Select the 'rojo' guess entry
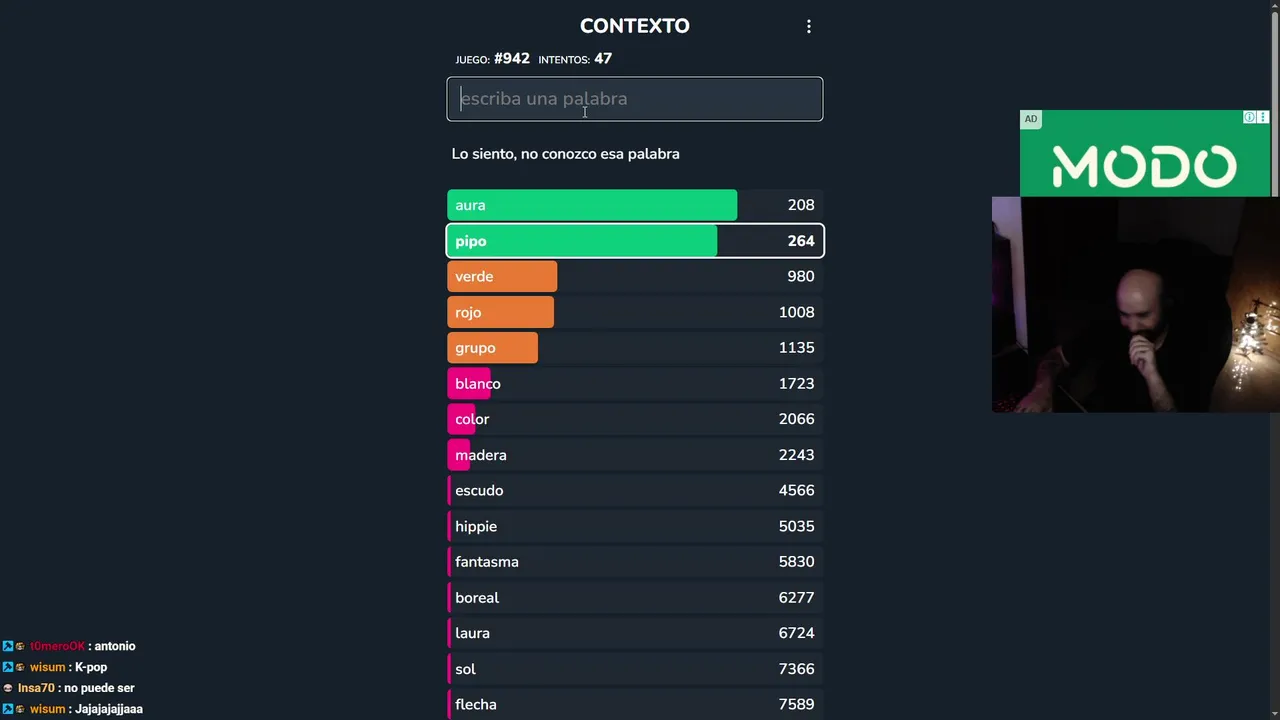The width and height of the screenshot is (1280, 720). pyautogui.click(x=634, y=312)
